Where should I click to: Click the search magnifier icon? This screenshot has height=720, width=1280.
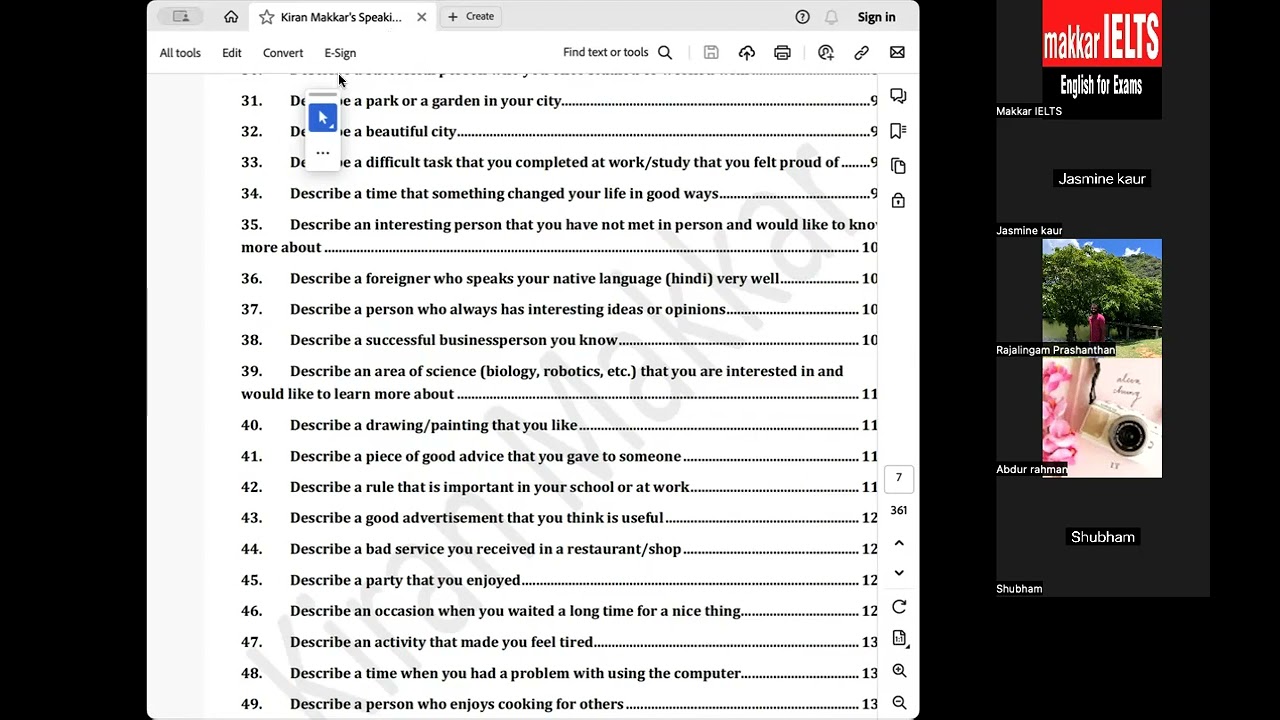click(x=665, y=53)
